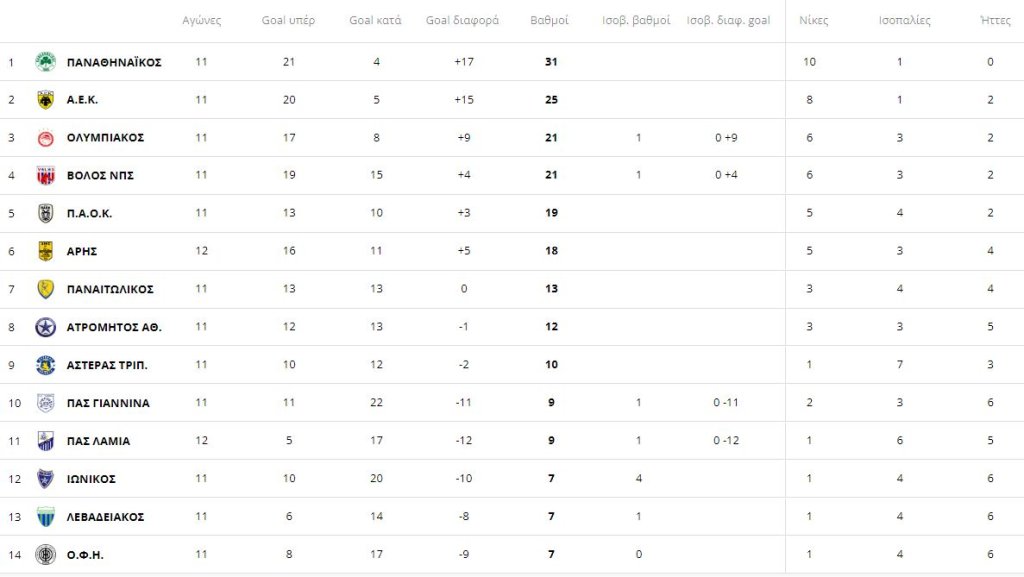Select the Goal διαφορά column header
1024x577 pixels.
[x=462, y=20]
